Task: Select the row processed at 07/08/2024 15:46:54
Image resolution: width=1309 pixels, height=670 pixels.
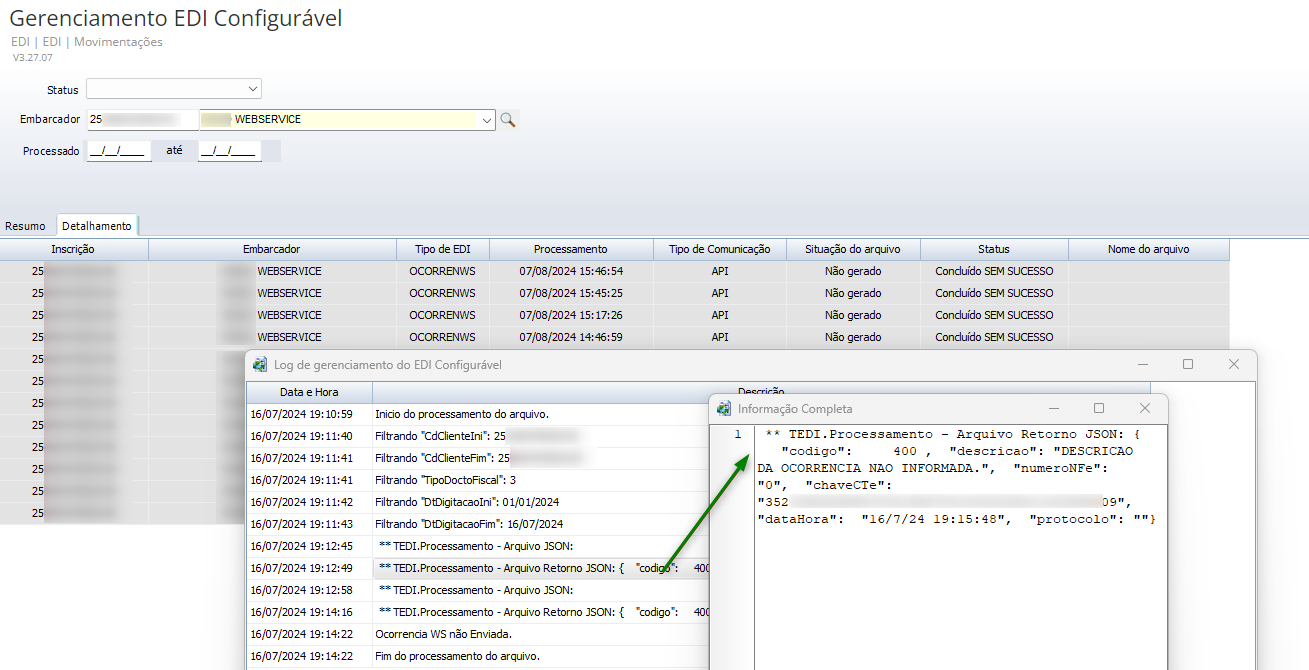Action: 570,271
